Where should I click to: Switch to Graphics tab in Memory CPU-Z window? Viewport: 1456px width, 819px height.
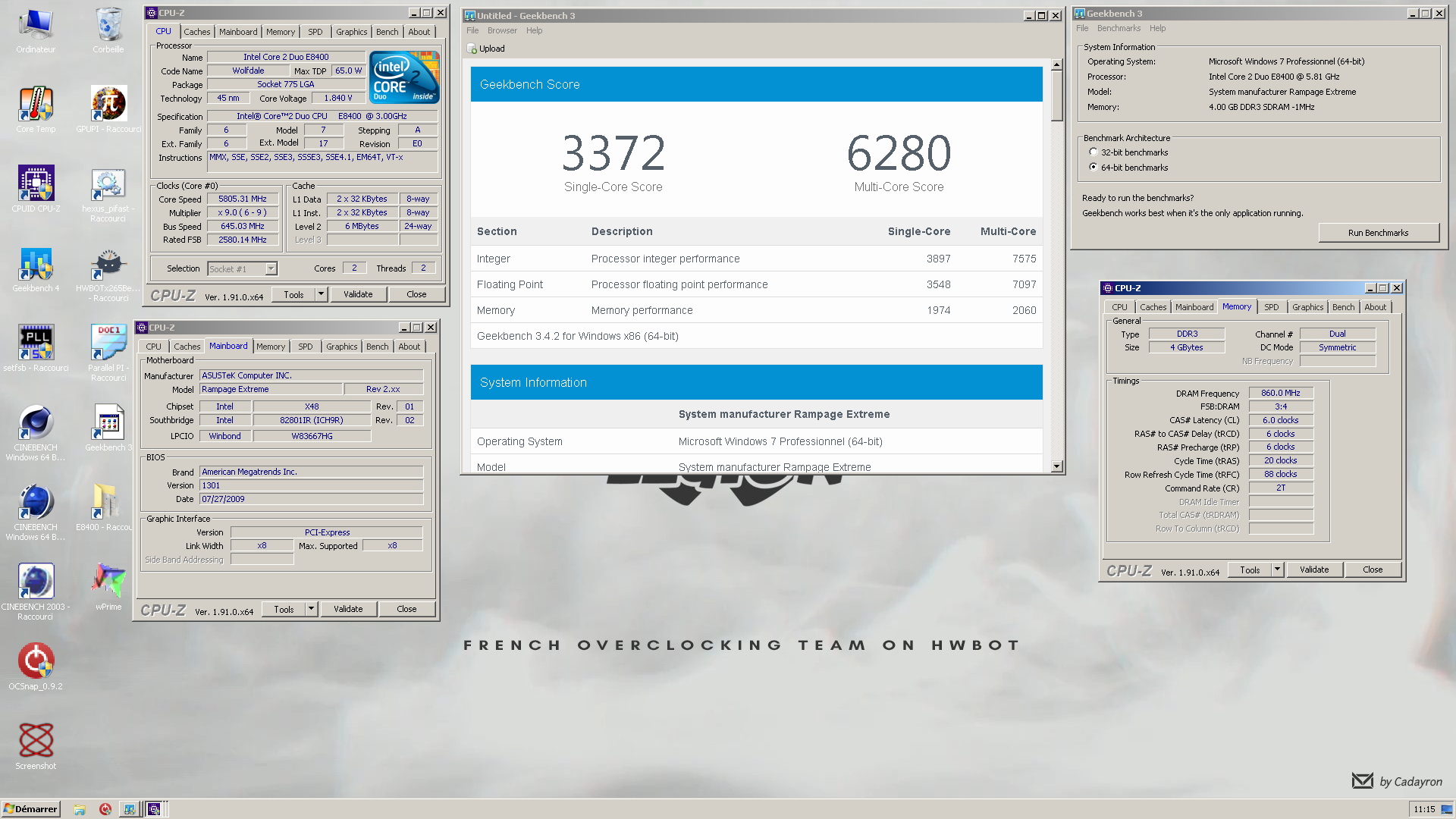1307,307
